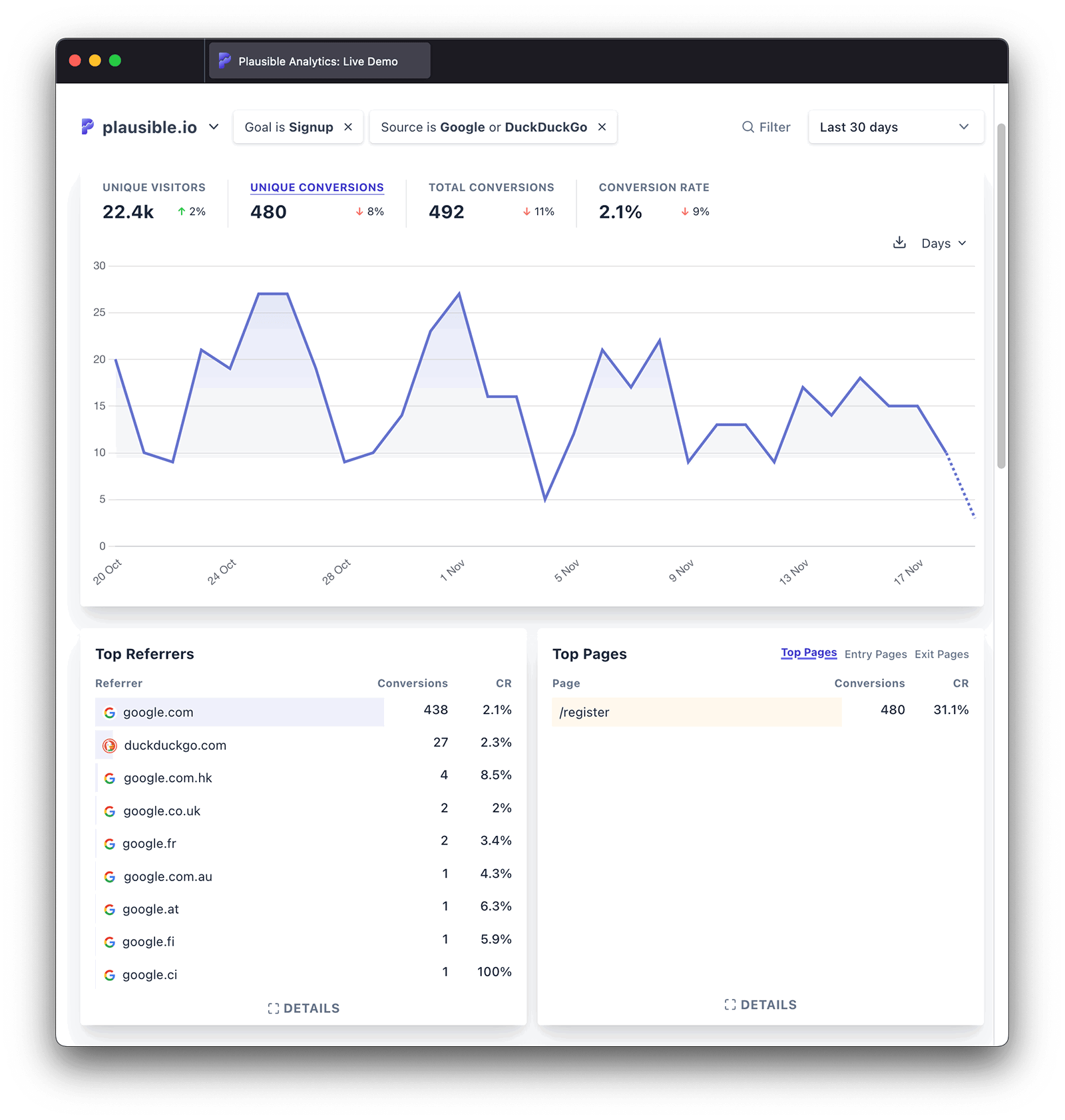
Task: Select Unique Visitors metric showing 22.4k
Action: click(x=153, y=200)
